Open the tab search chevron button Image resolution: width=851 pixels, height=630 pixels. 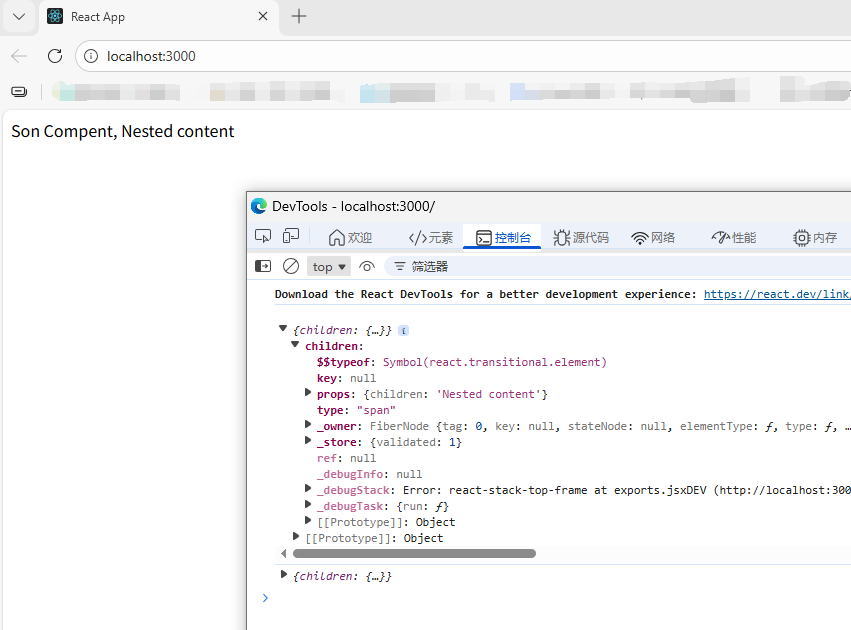click(18, 17)
